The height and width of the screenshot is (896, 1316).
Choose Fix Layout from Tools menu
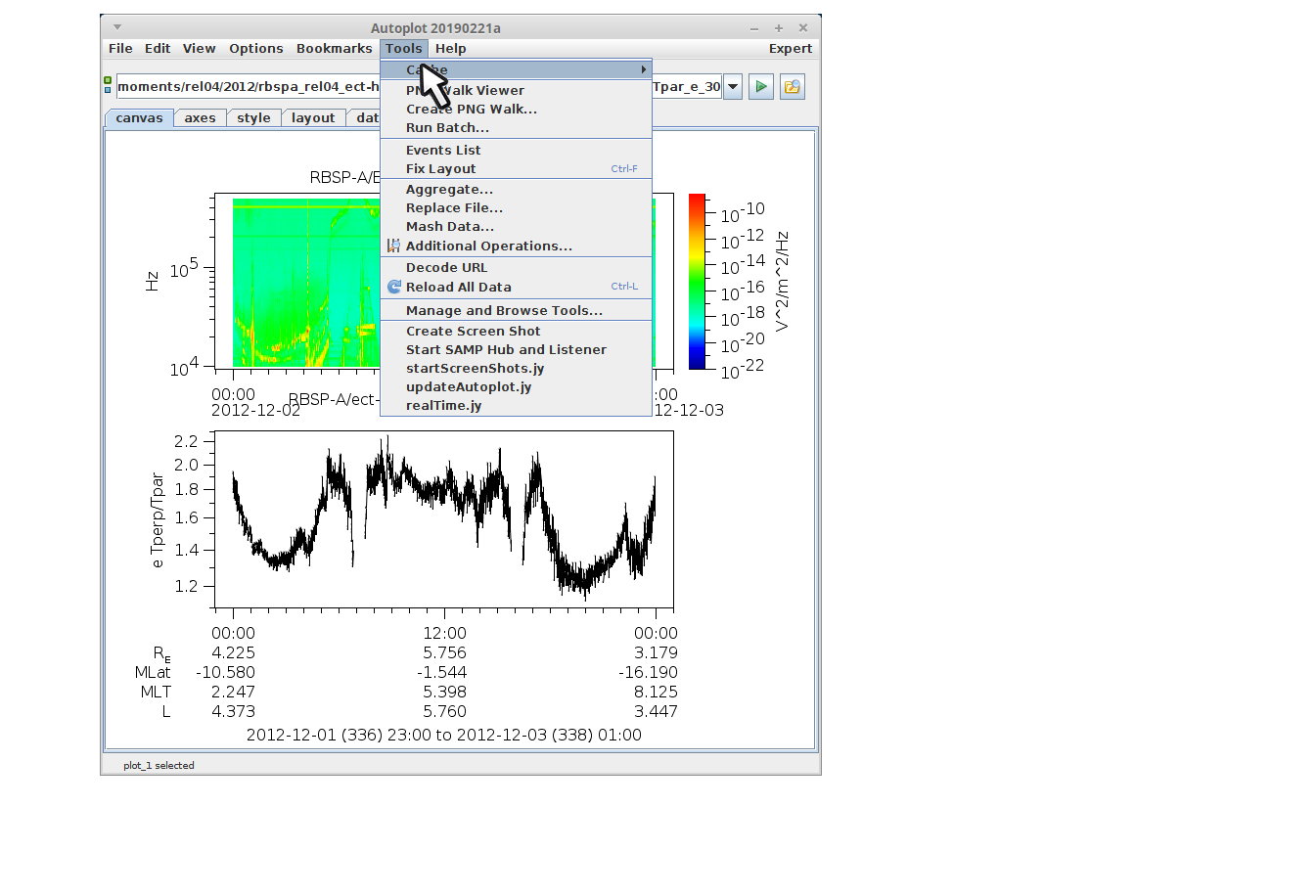(441, 169)
